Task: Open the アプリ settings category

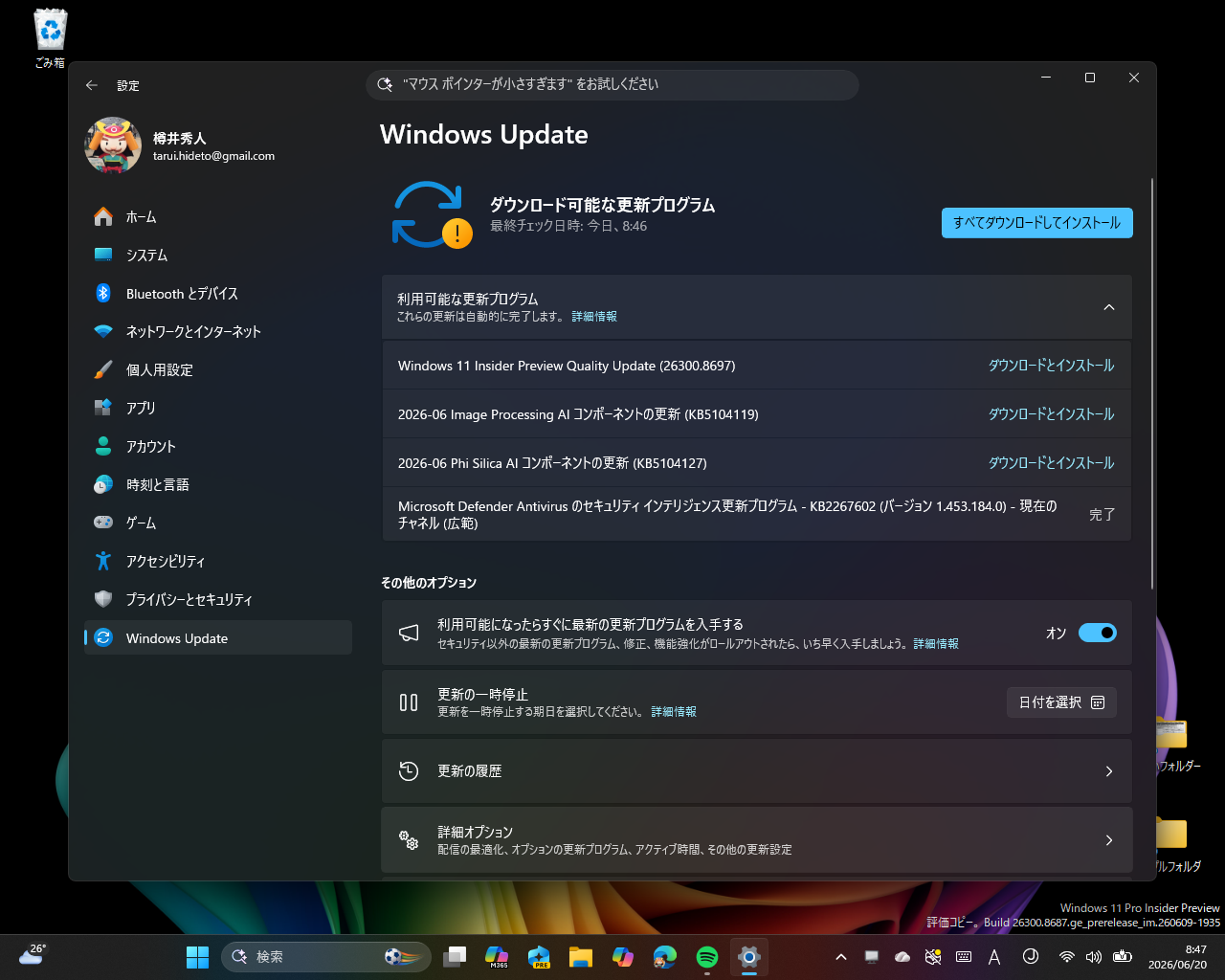Action: (x=218, y=409)
